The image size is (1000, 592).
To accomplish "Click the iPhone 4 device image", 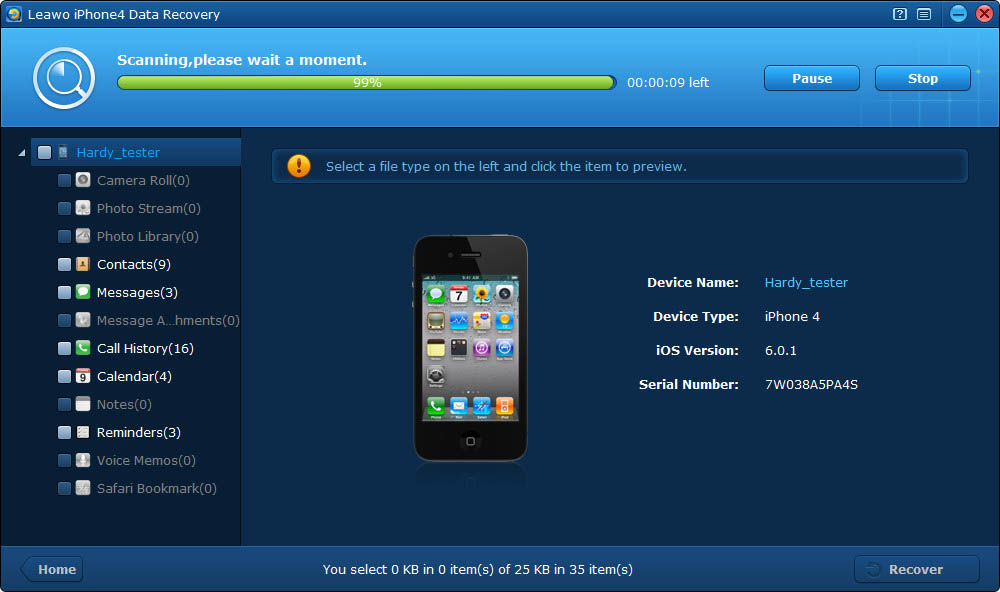I will click(471, 348).
